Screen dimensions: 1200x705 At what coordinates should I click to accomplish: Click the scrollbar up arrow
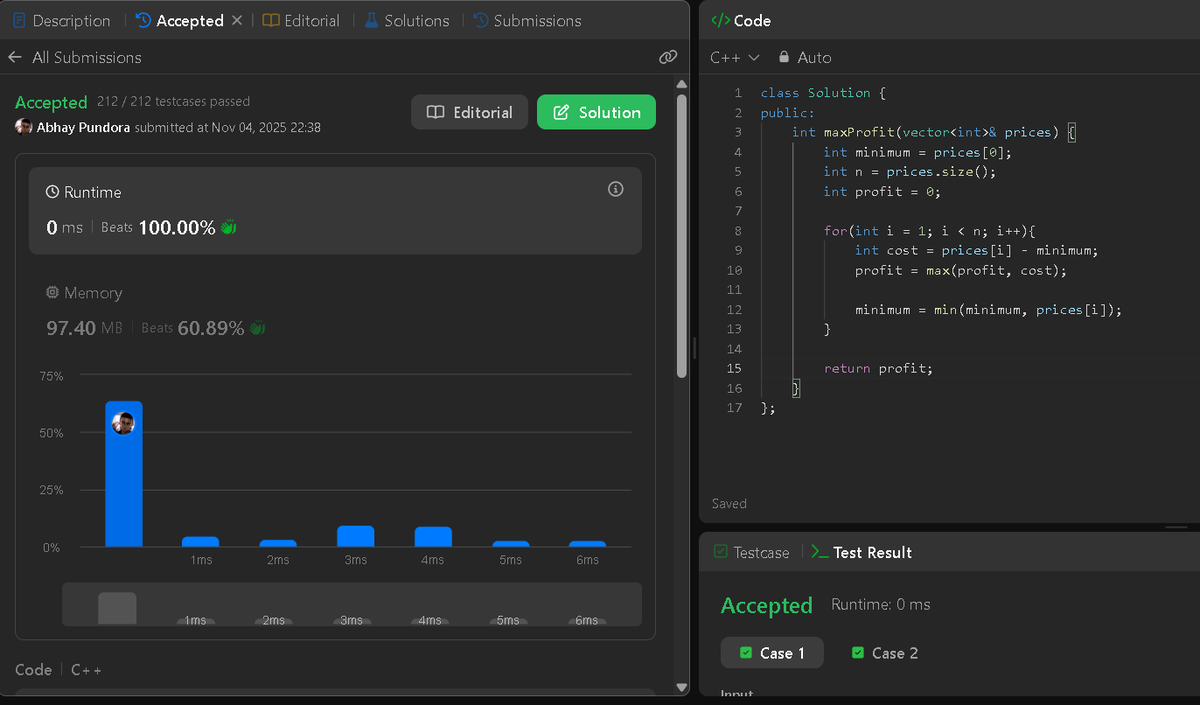tap(682, 84)
